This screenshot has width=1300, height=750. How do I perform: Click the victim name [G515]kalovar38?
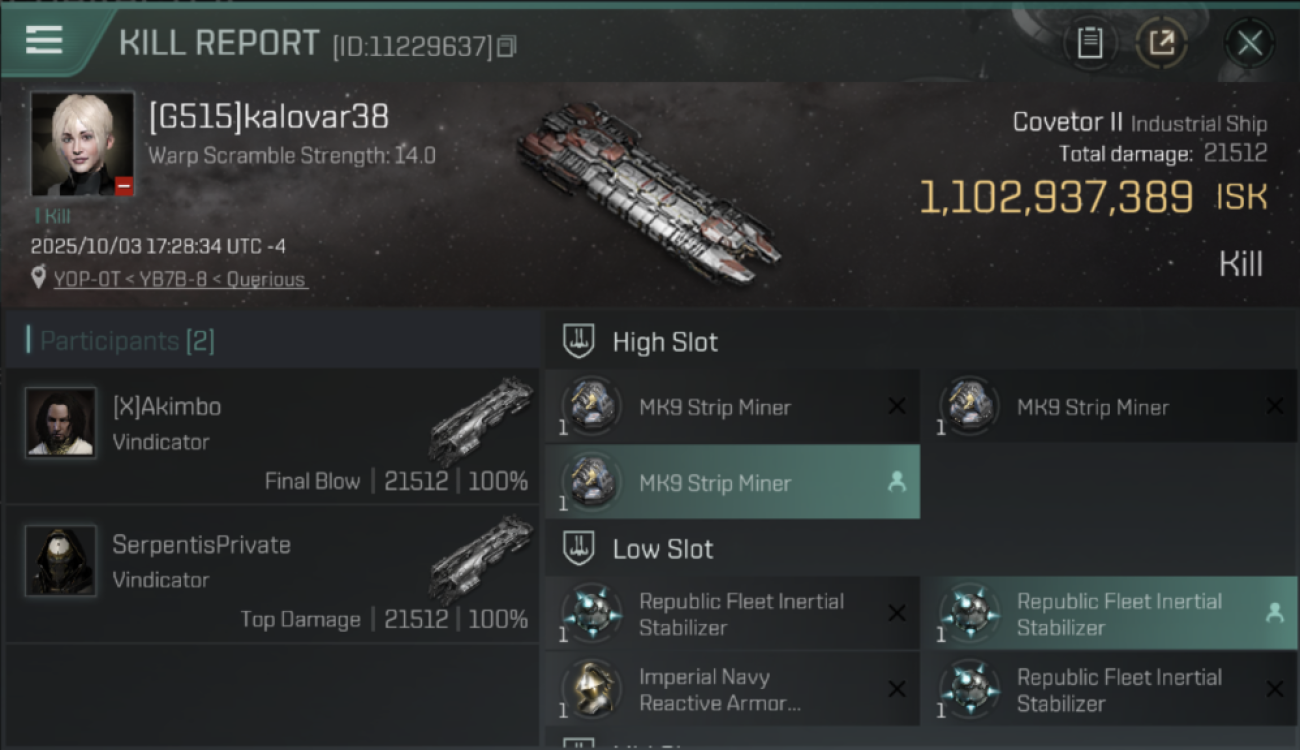tap(268, 117)
